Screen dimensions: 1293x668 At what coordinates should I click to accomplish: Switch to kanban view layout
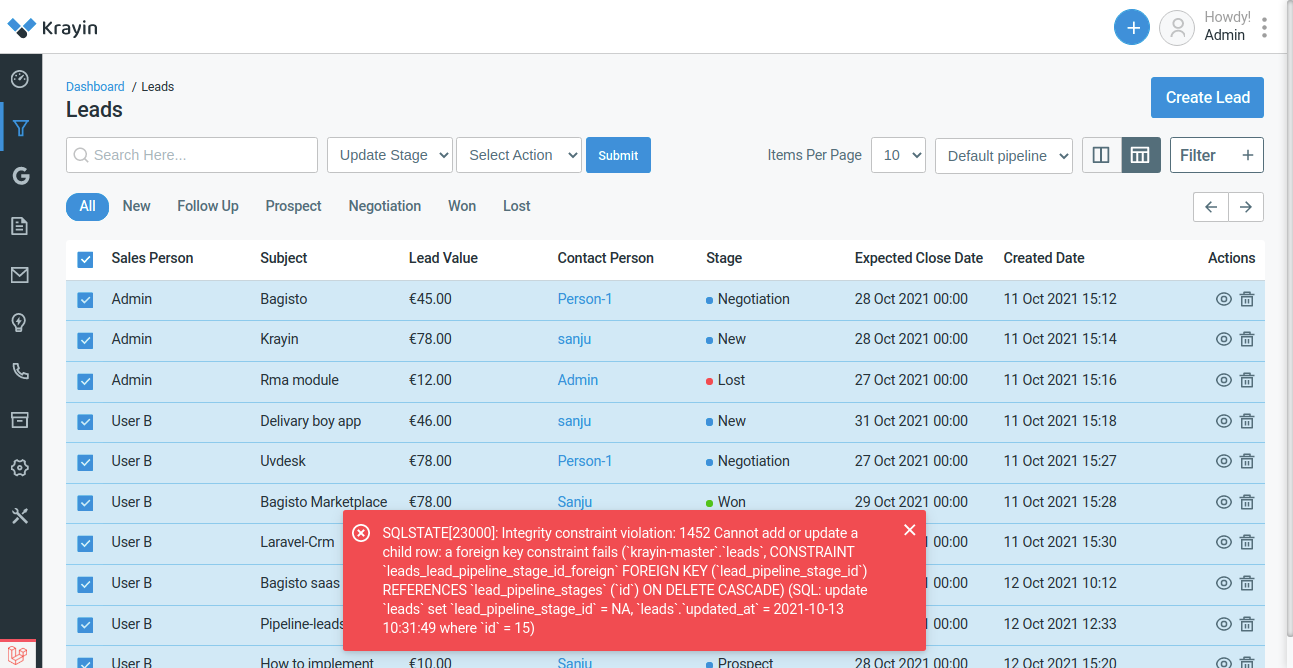[1102, 155]
